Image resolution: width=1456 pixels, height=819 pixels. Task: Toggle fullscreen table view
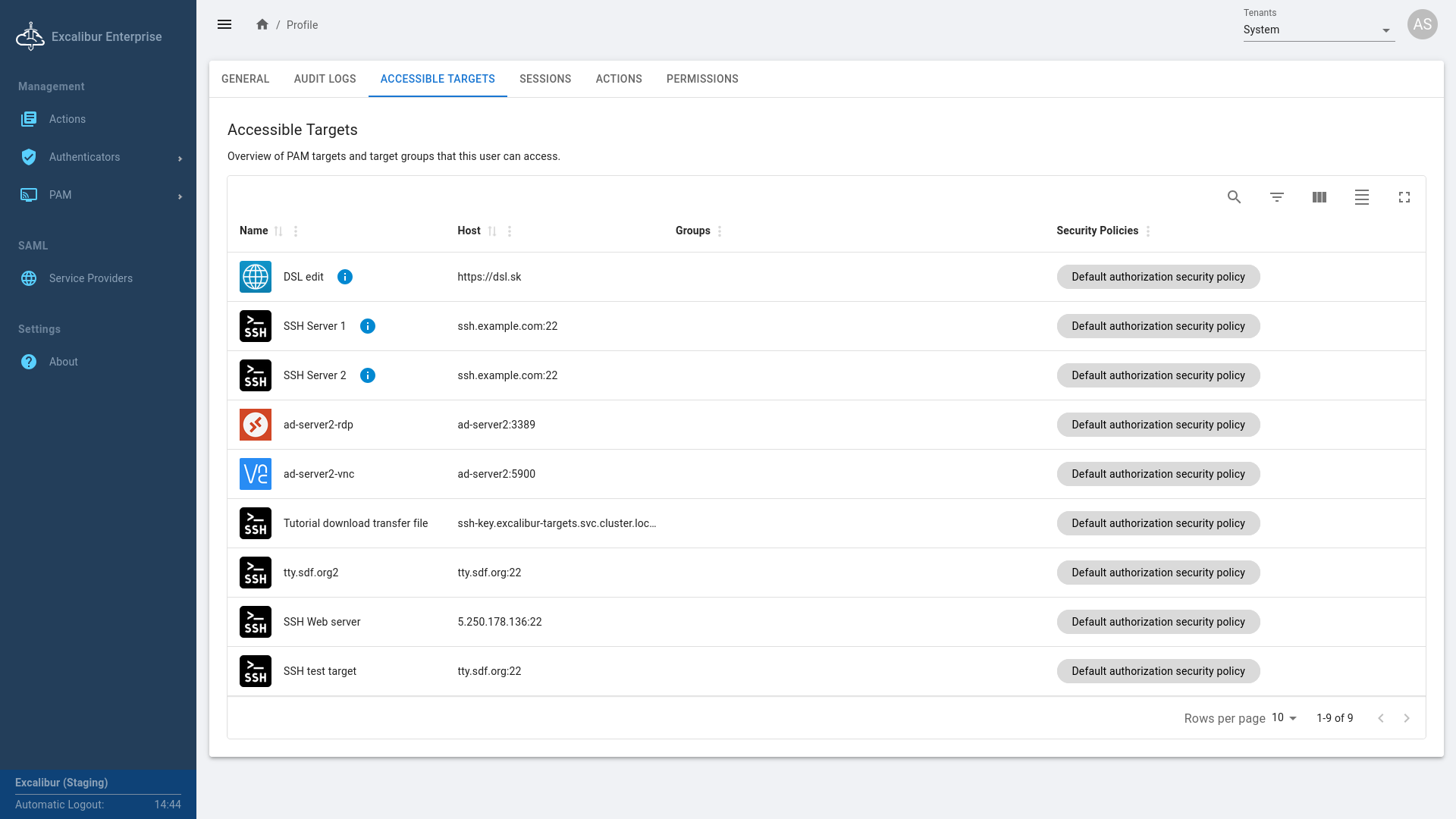tap(1404, 197)
